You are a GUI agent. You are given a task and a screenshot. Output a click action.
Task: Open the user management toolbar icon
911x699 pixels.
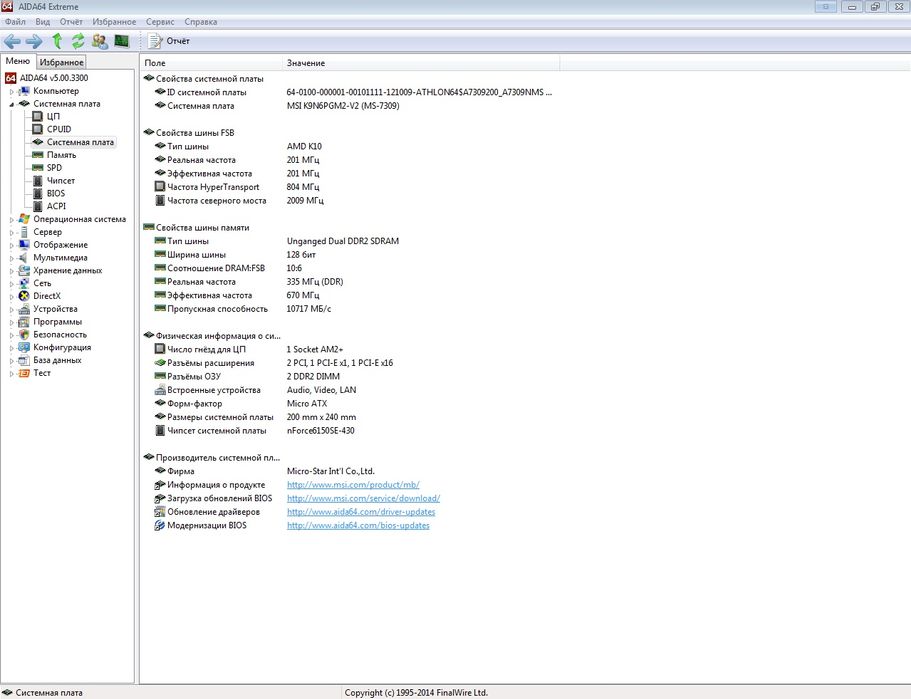100,41
